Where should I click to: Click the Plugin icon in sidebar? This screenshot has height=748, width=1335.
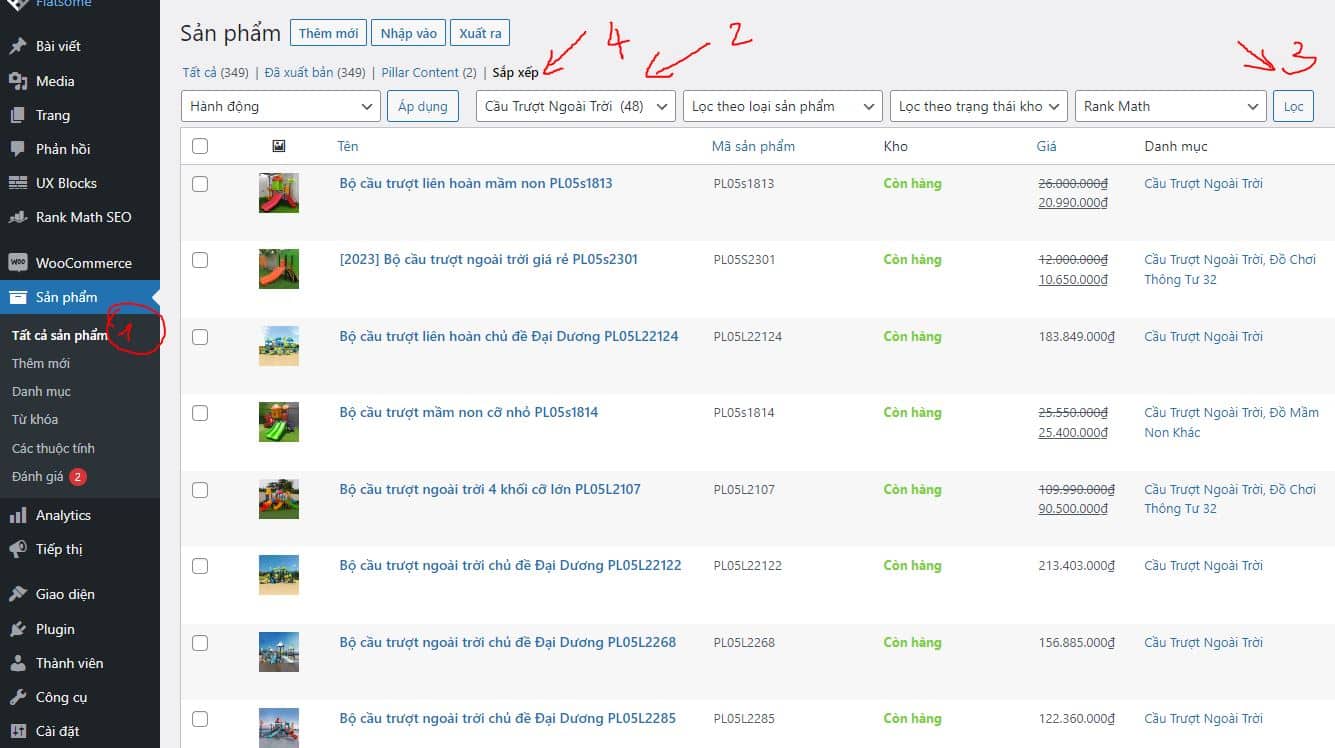17,629
